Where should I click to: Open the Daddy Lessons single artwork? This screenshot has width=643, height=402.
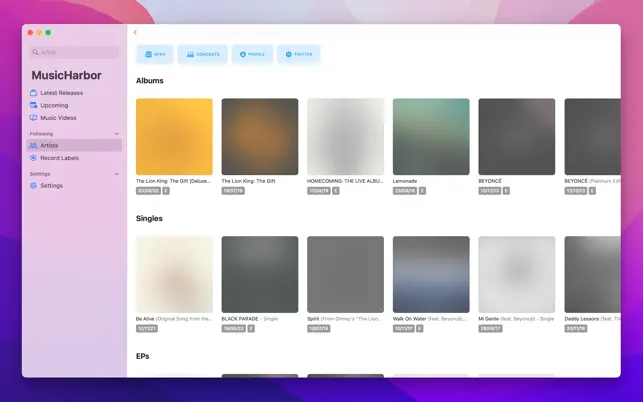click(593, 274)
